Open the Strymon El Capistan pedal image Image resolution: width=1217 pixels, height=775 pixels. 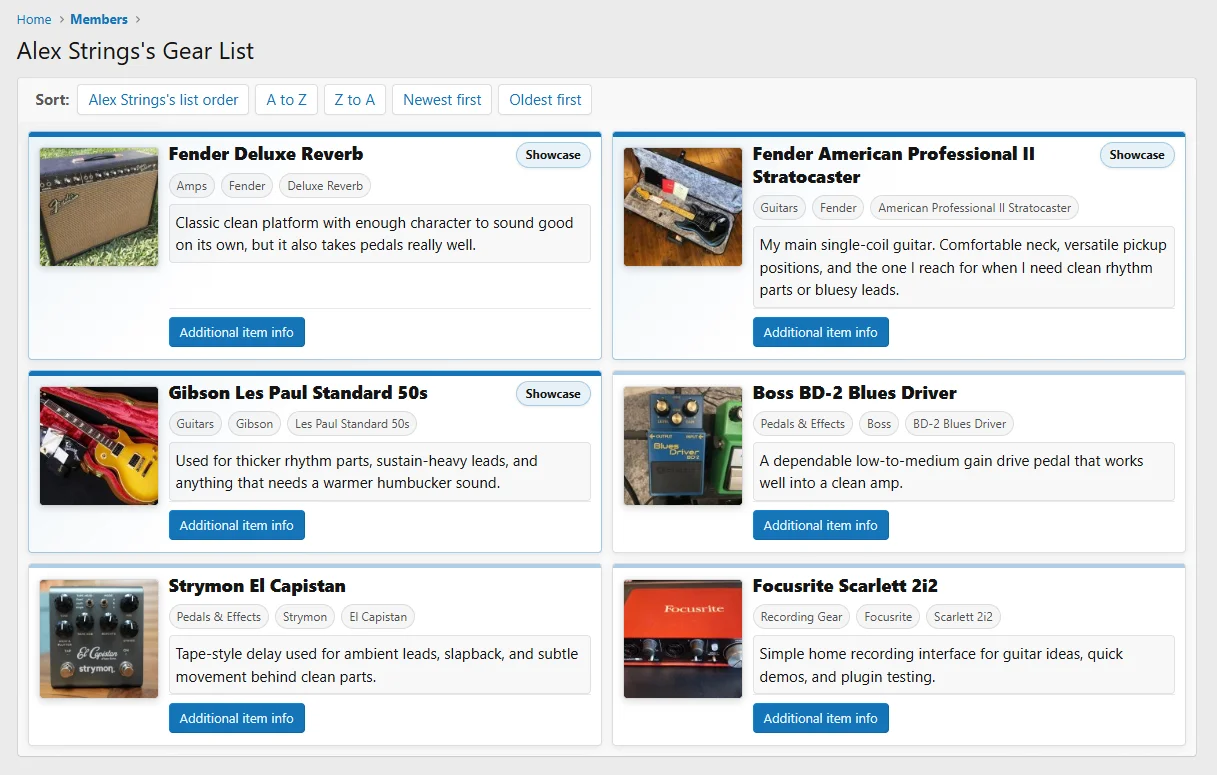tap(99, 639)
